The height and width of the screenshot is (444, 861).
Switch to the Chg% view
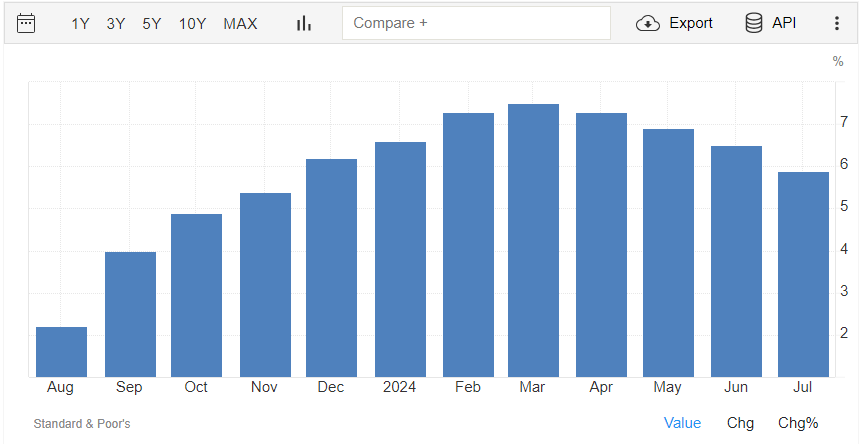click(x=798, y=423)
